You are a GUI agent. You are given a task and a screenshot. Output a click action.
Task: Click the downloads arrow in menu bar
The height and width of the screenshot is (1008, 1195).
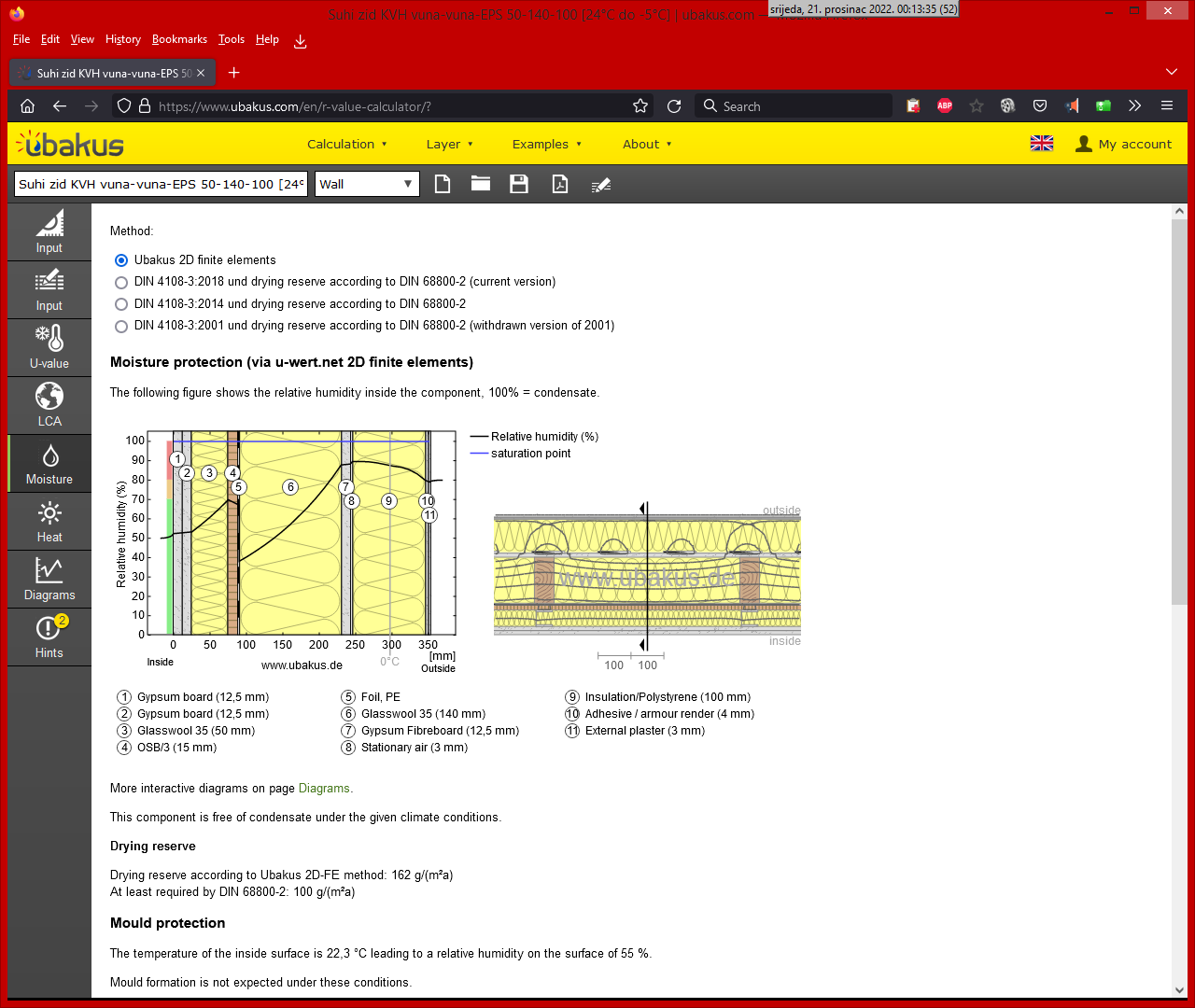tap(301, 40)
